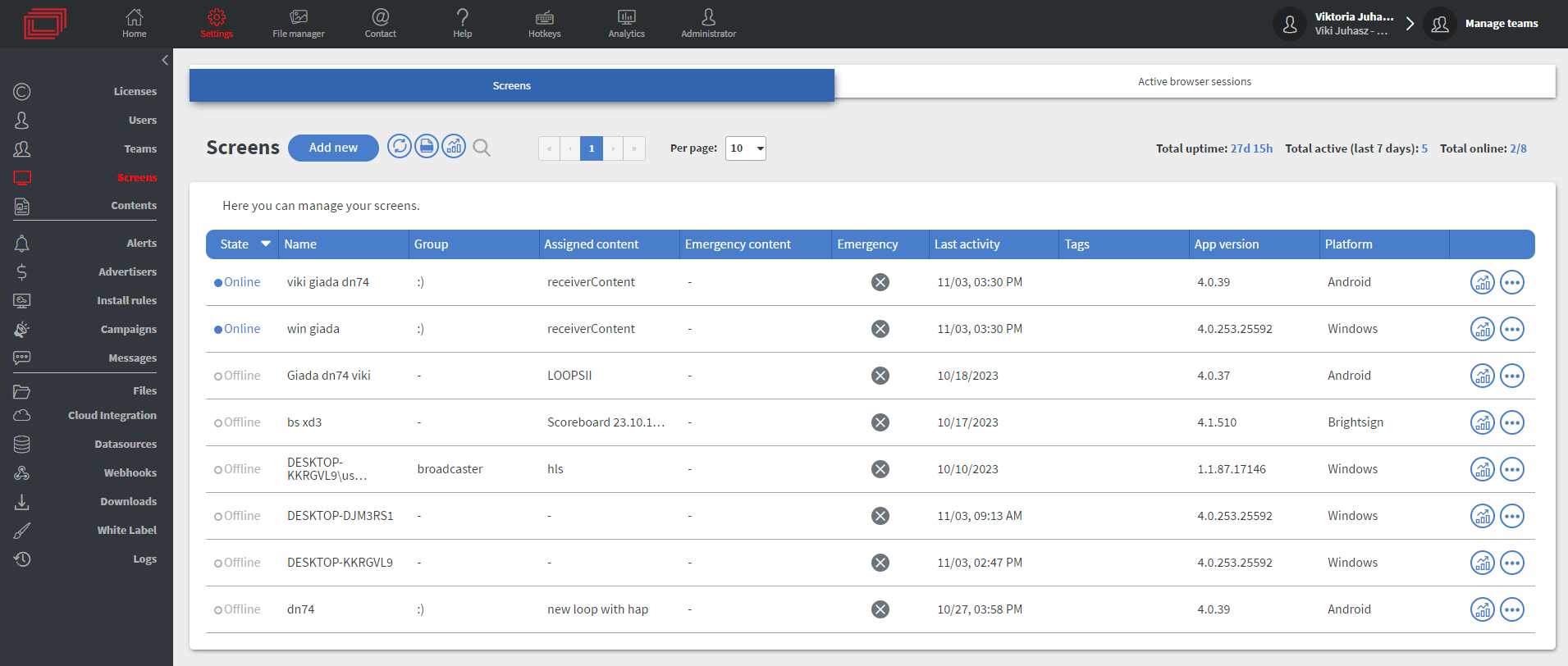
Task: Open Logs in the sidebar
Action: point(85,559)
